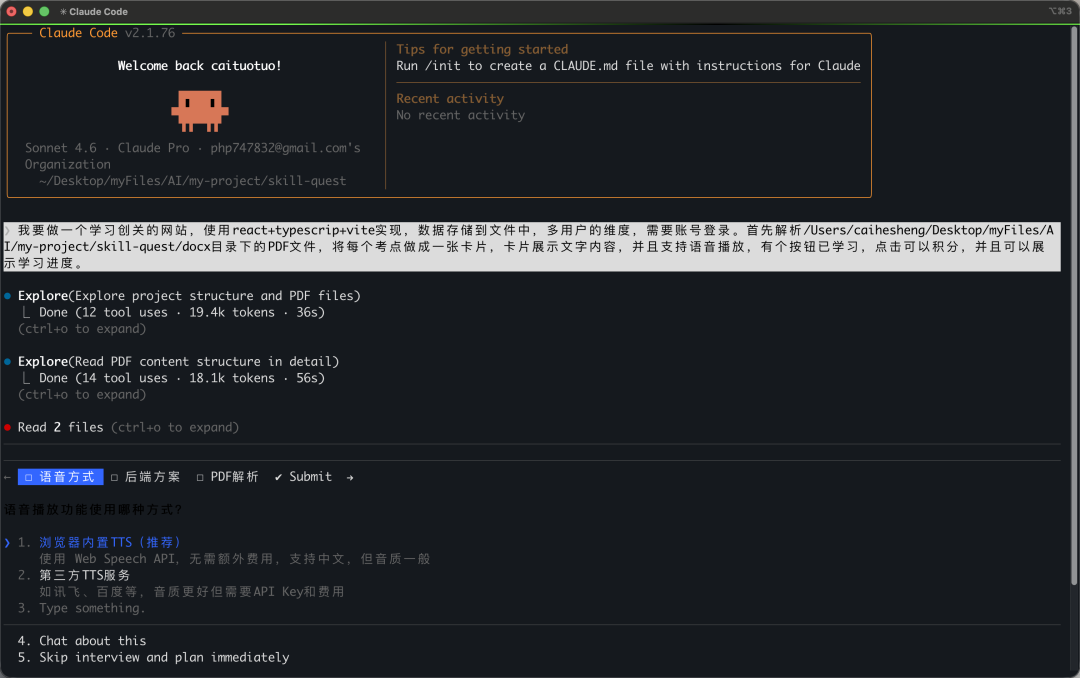Click blue status dot beside first Explore entry

(x=8, y=296)
